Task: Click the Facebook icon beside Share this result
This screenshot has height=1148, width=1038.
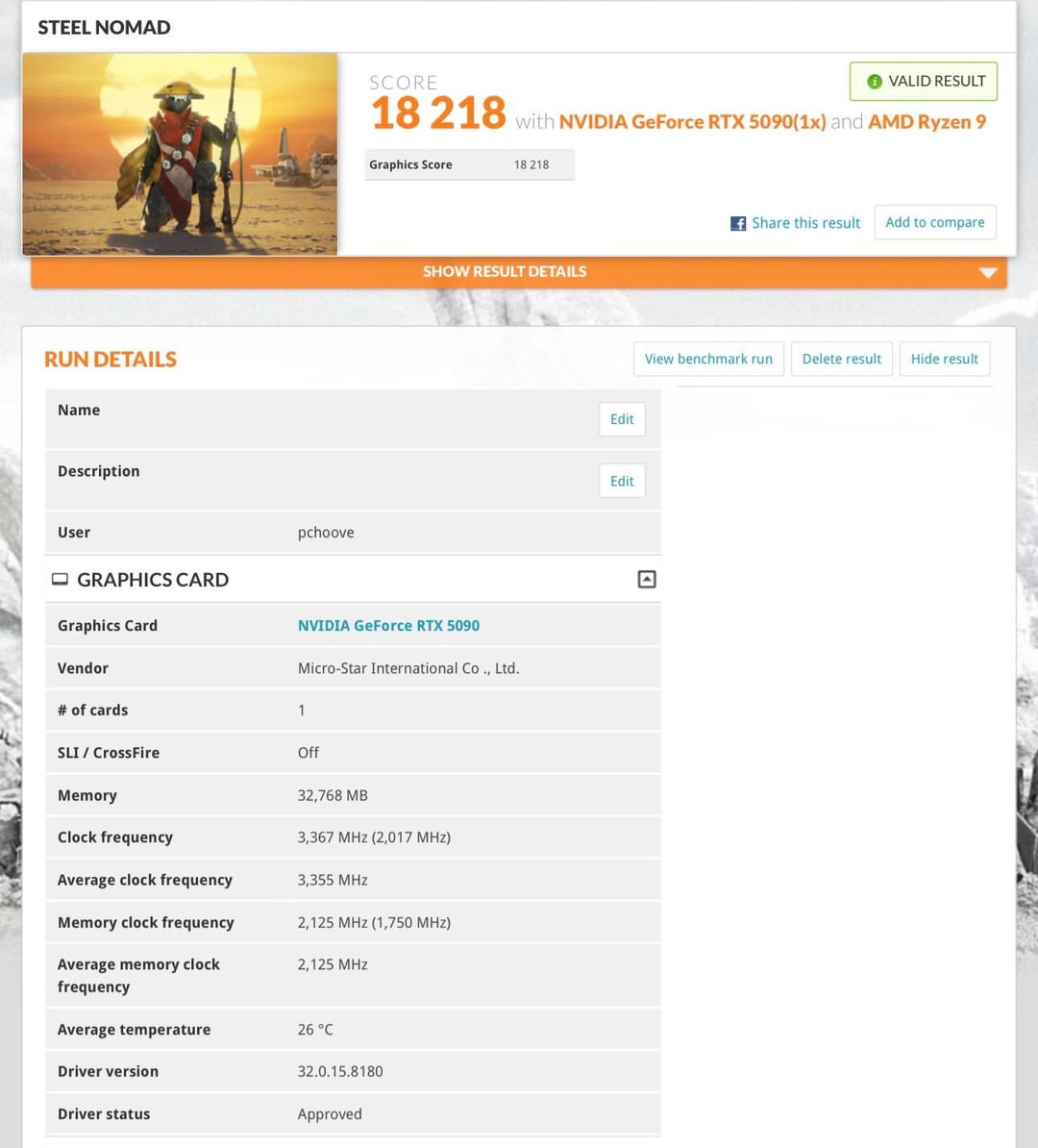Action: (738, 223)
